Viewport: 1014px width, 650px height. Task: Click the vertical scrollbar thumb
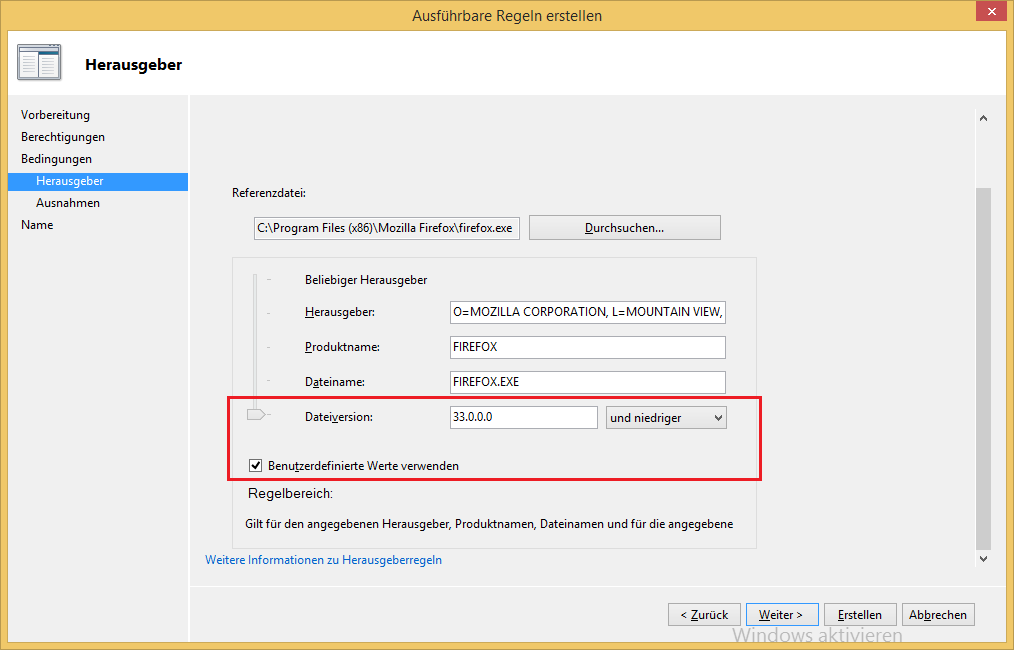click(983, 369)
